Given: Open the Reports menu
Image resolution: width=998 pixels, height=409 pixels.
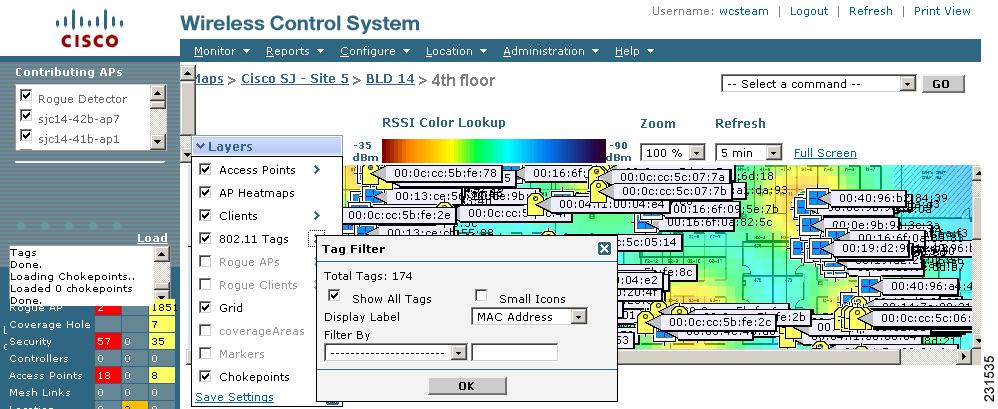Looking at the screenshot, I should pyautogui.click(x=295, y=52).
